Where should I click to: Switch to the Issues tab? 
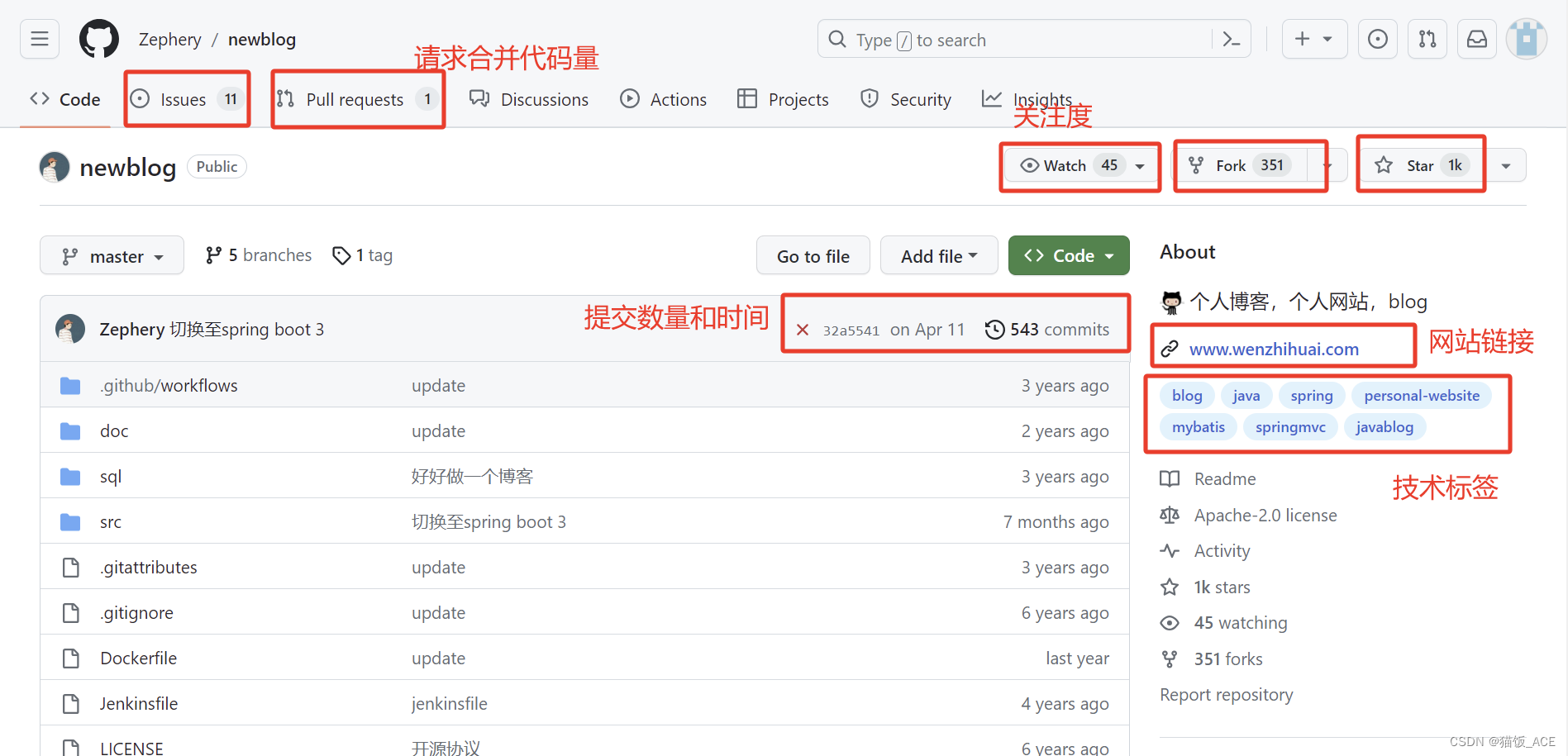tap(188, 99)
